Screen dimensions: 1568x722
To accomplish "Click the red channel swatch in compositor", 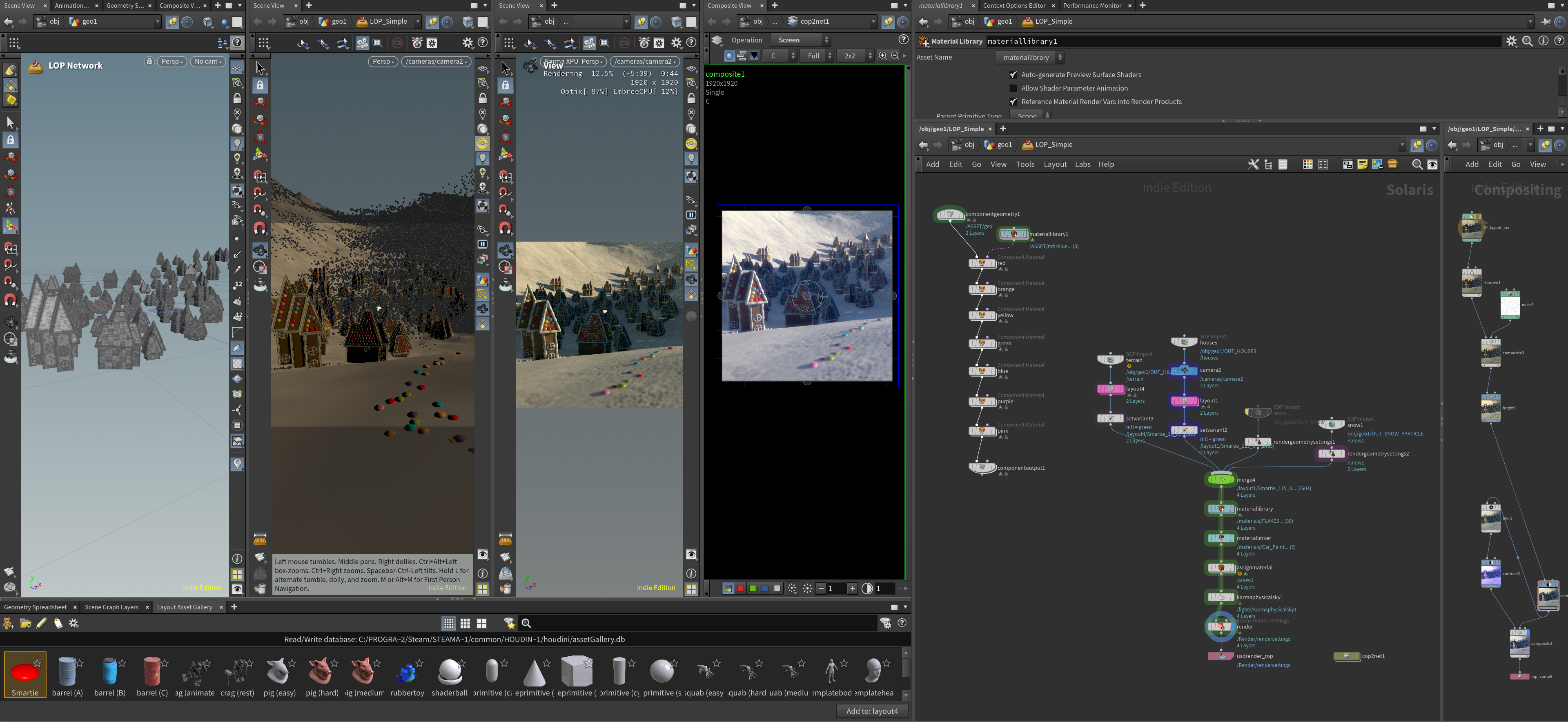I will tap(740, 588).
